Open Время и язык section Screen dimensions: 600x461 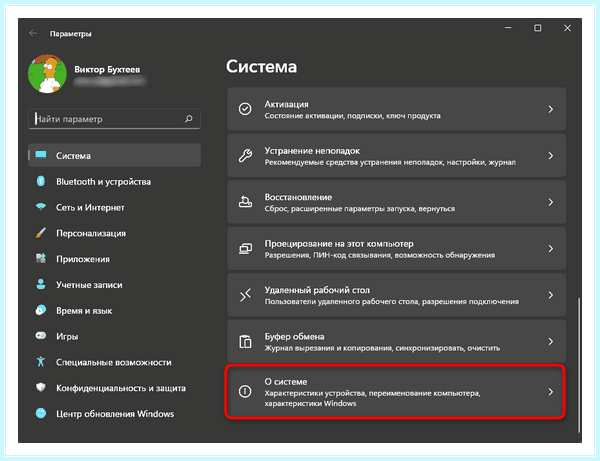[x=114, y=310]
